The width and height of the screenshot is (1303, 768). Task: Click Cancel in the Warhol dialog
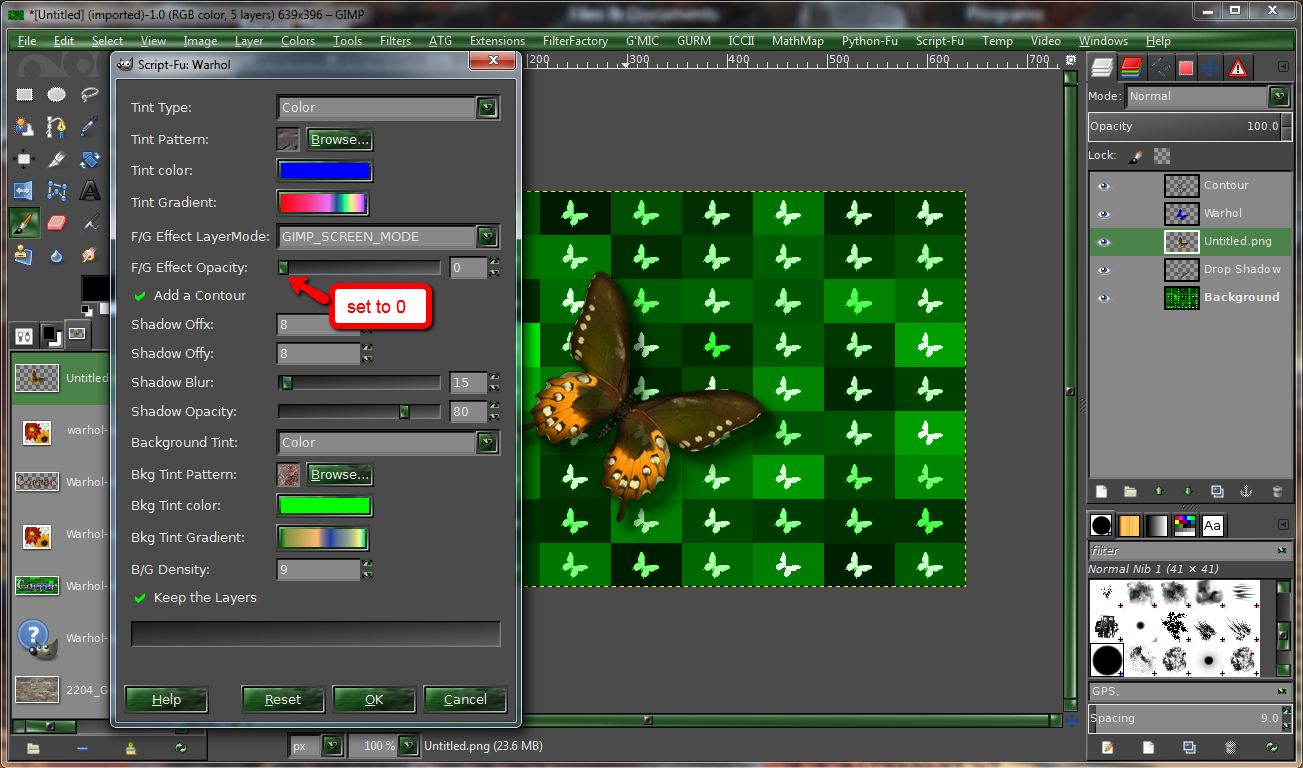point(465,700)
